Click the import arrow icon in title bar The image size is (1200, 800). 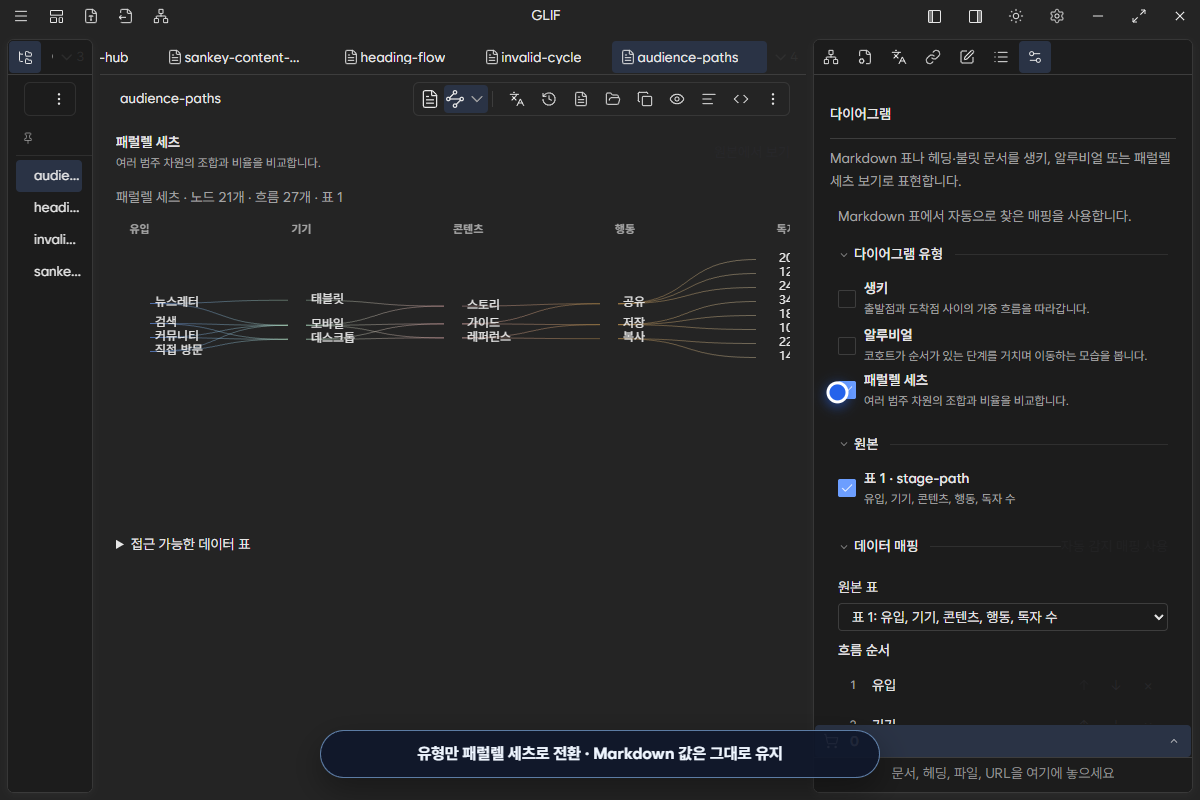click(x=125, y=16)
